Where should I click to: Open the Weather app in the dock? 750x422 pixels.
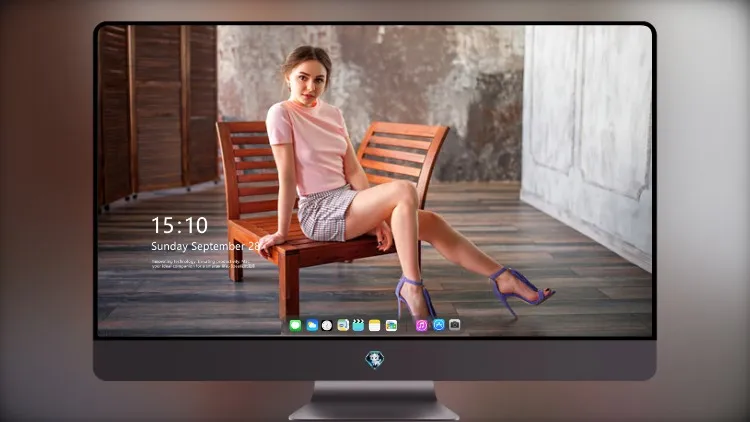coord(312,325)
